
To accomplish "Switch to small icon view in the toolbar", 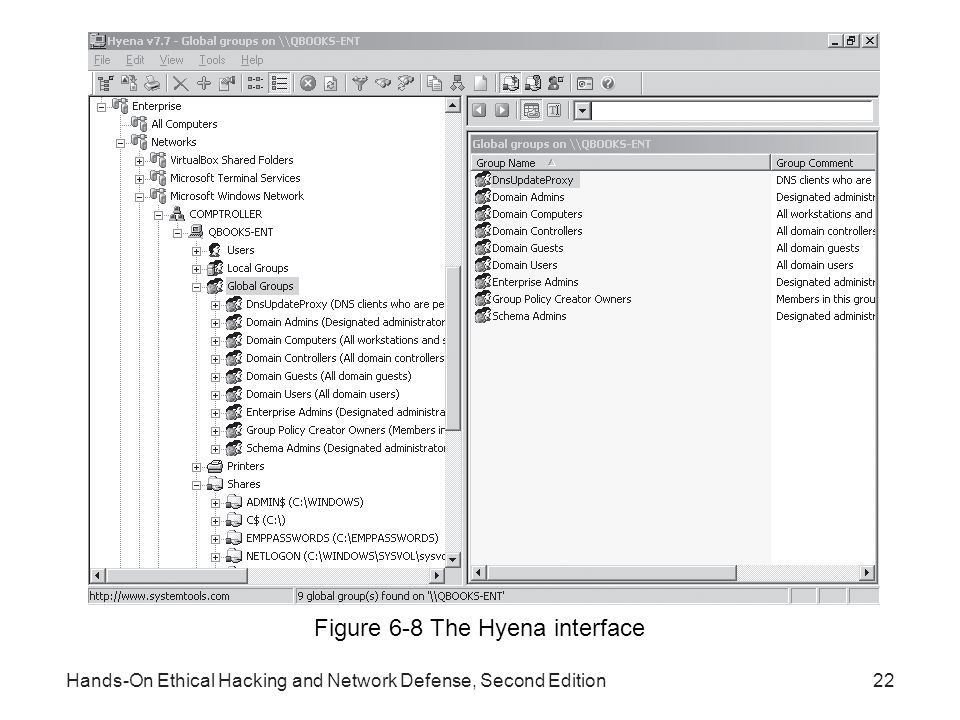I will pos(255,83).
